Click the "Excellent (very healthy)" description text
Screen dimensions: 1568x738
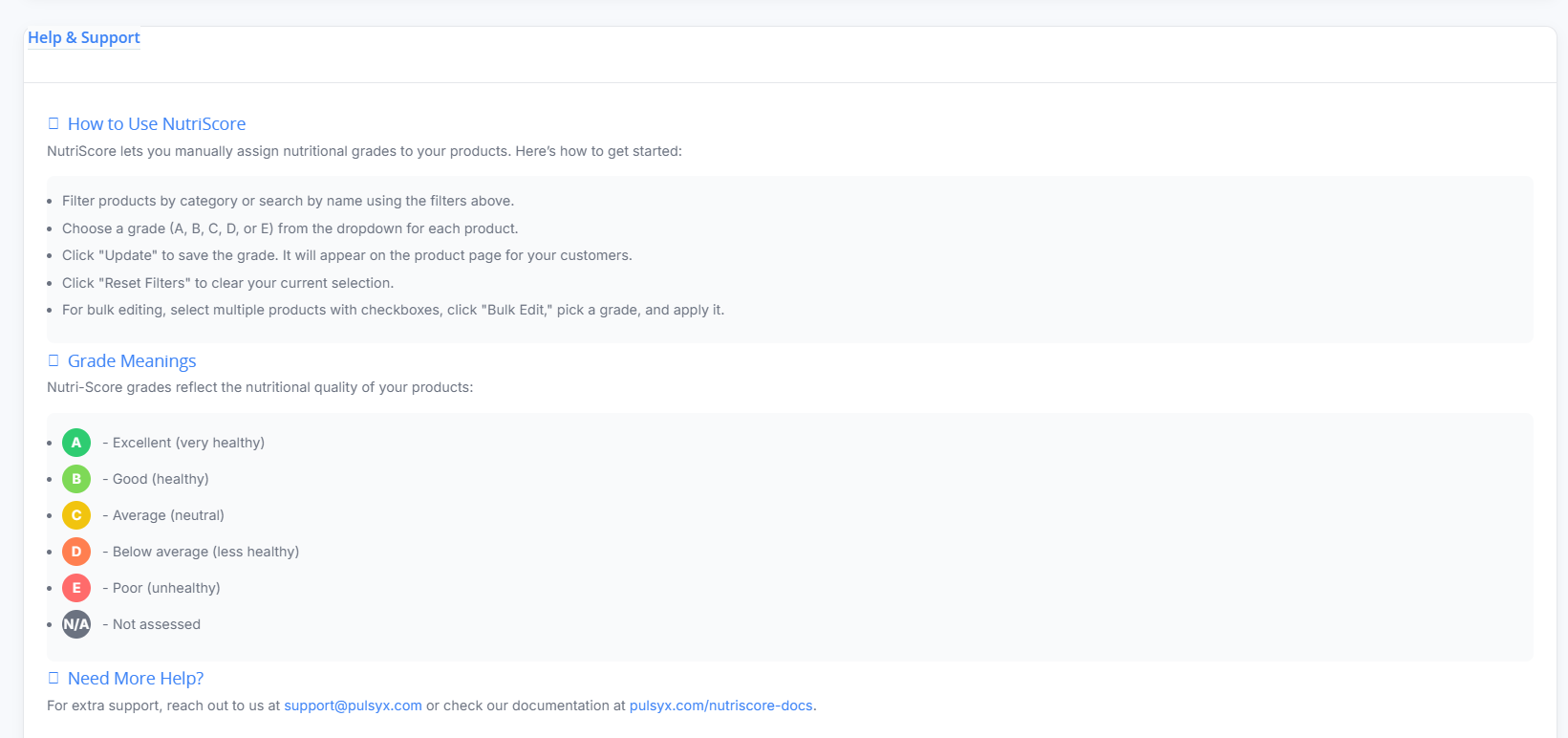pos(188,443)
